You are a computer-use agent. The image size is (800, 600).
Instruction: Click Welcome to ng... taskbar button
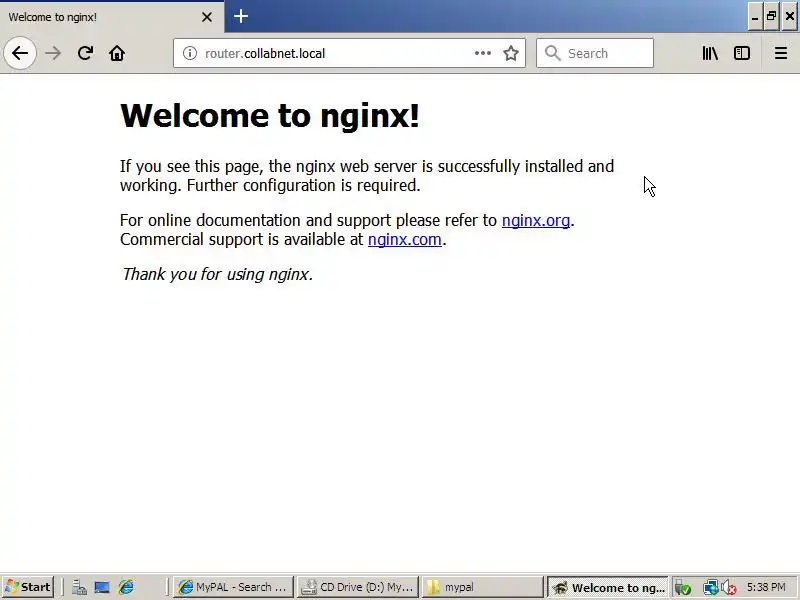607,587
